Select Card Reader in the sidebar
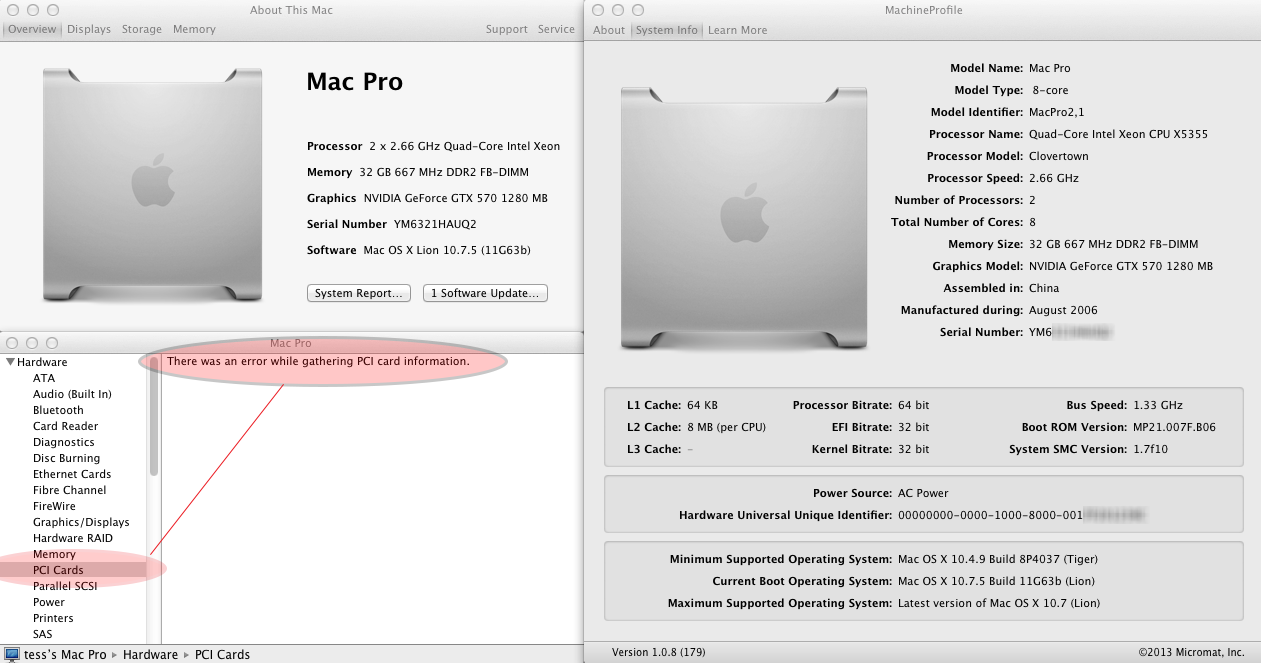 pos(65,426)
